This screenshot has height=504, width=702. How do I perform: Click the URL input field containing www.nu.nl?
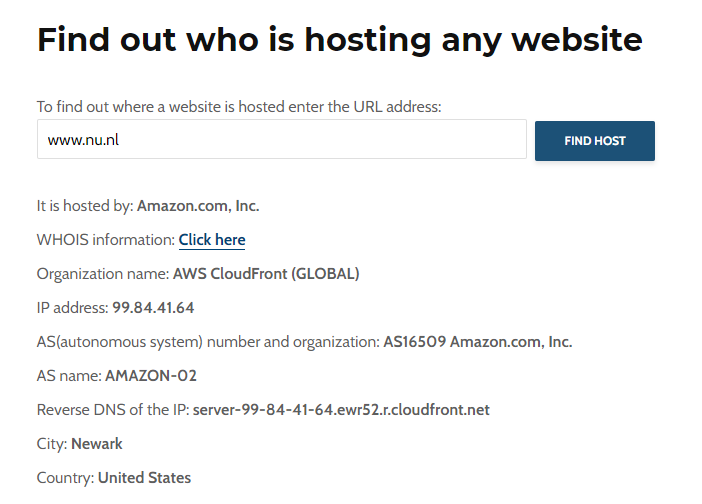[x=281, y=140]
